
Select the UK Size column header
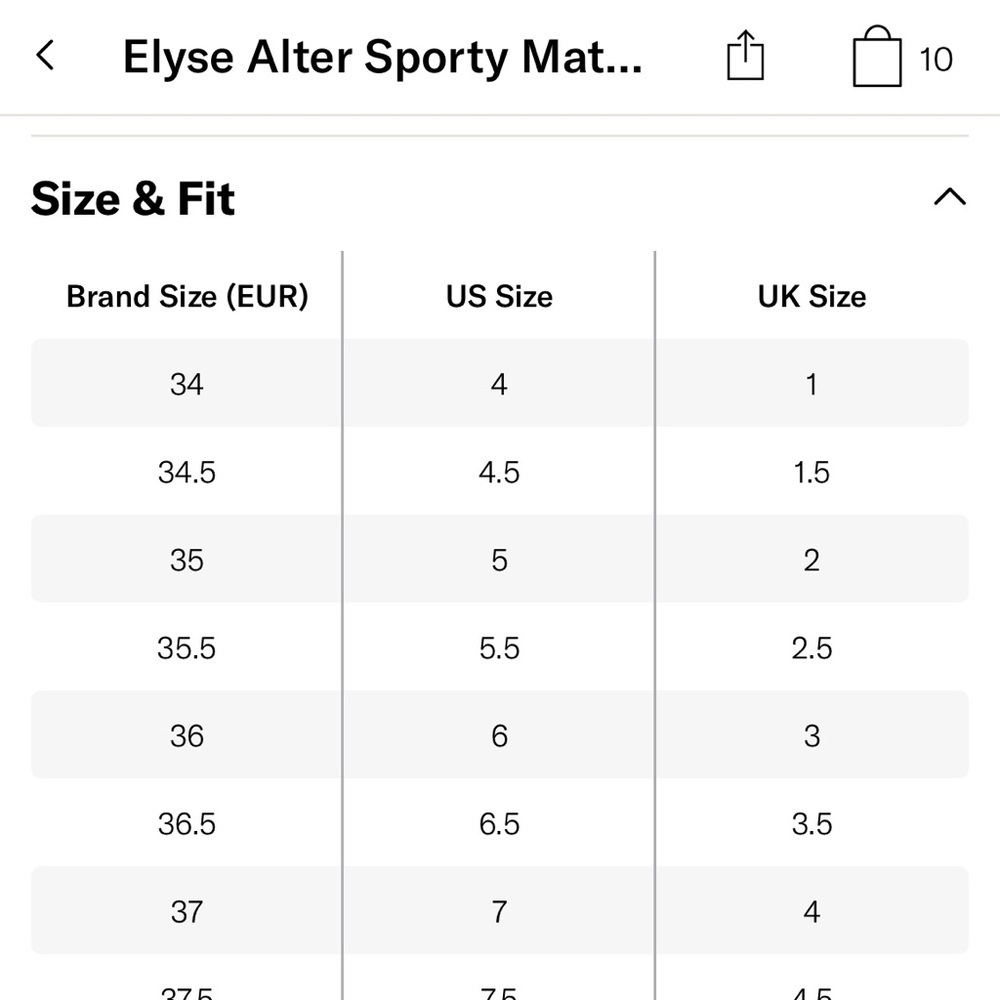click(811, 297)
